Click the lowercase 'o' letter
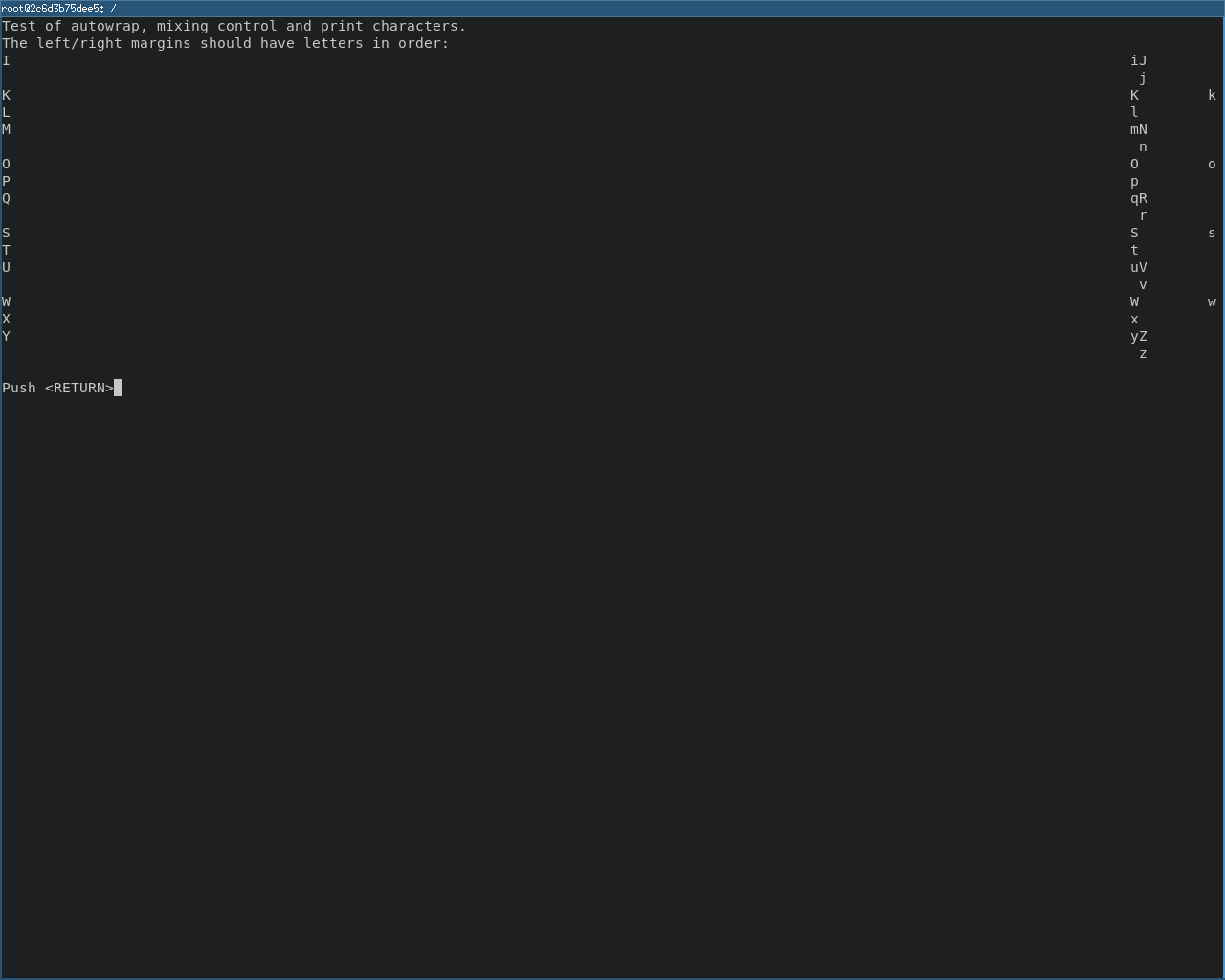Image resolution: width=1225 pixels, height=980 pixels. (1212, 165)
